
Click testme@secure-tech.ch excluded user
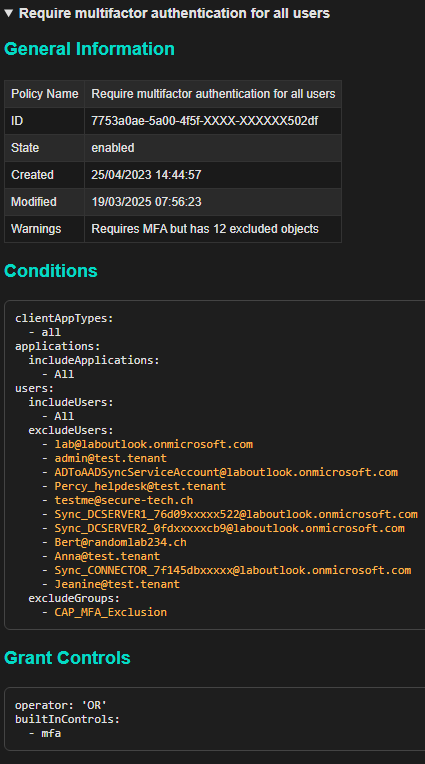point(124,500)
